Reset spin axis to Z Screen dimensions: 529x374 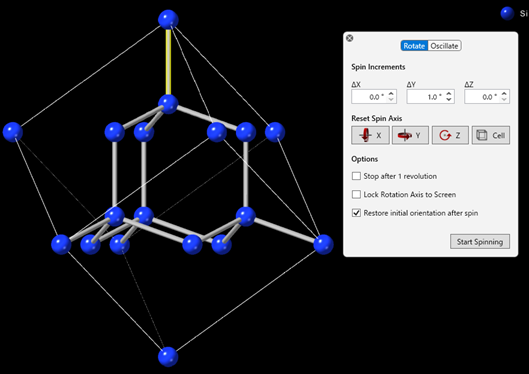450,135
